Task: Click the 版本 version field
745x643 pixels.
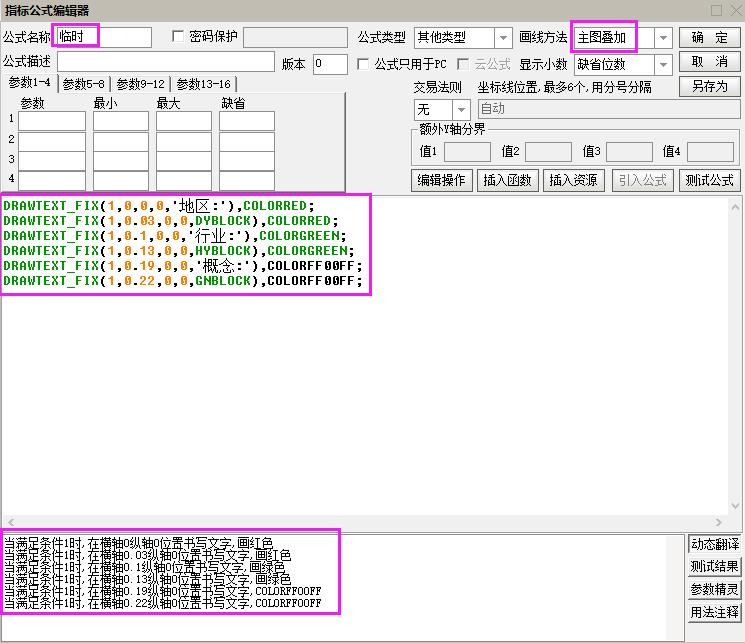Action: [x=330, y=64]
